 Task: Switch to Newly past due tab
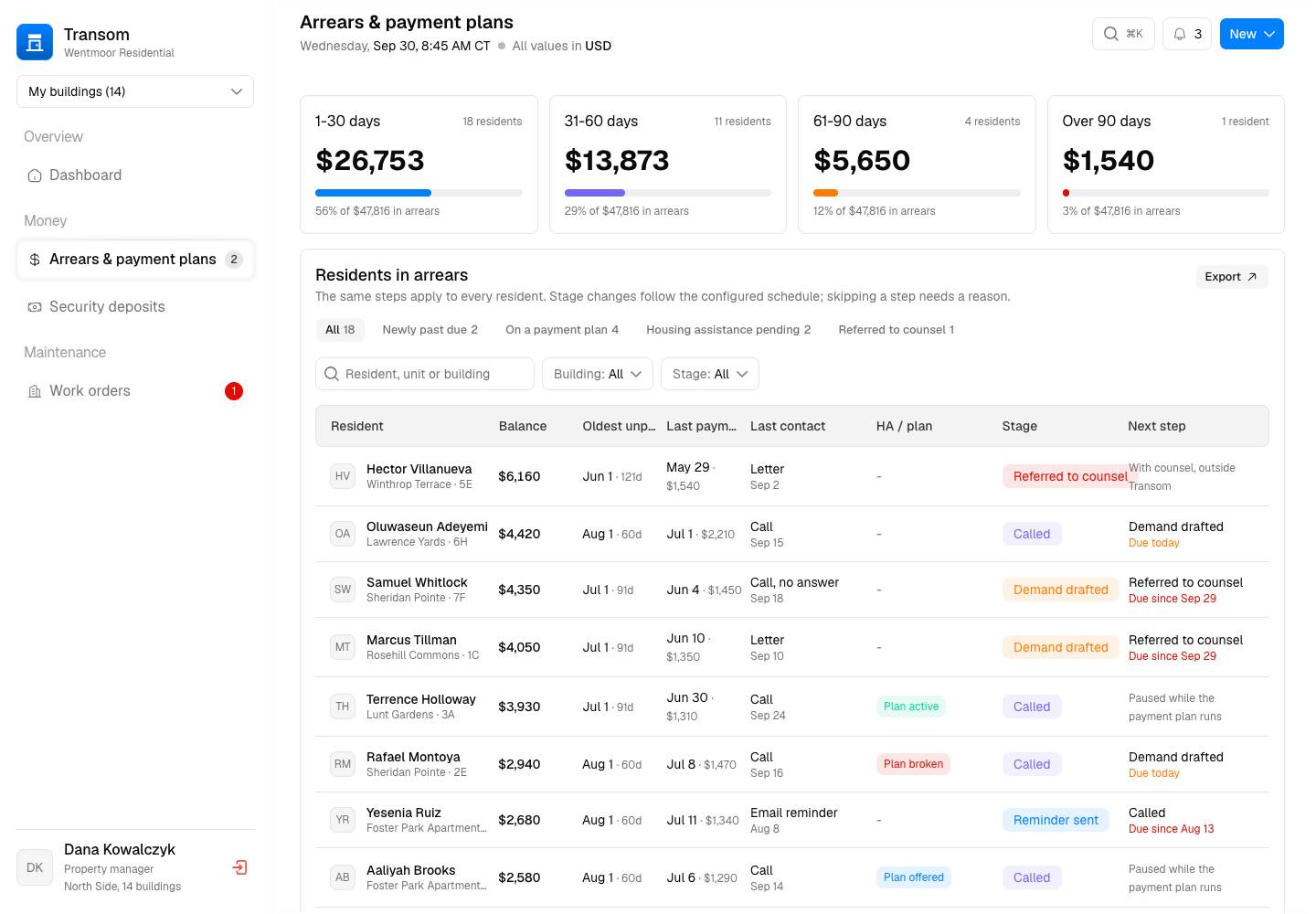tap(430, 330)
